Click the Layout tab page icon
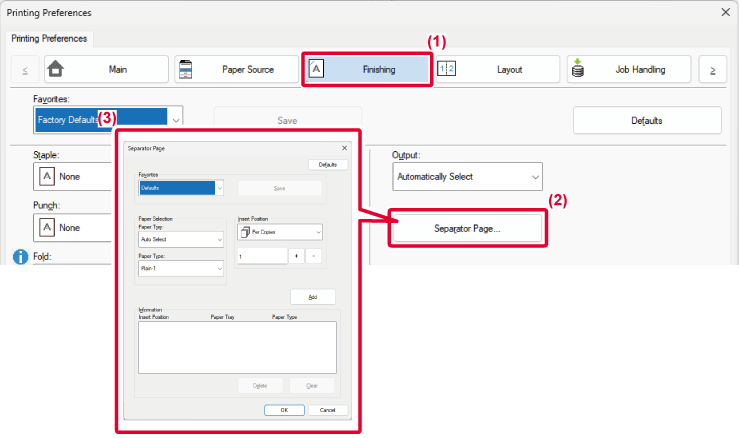 [x=447, y=69]
